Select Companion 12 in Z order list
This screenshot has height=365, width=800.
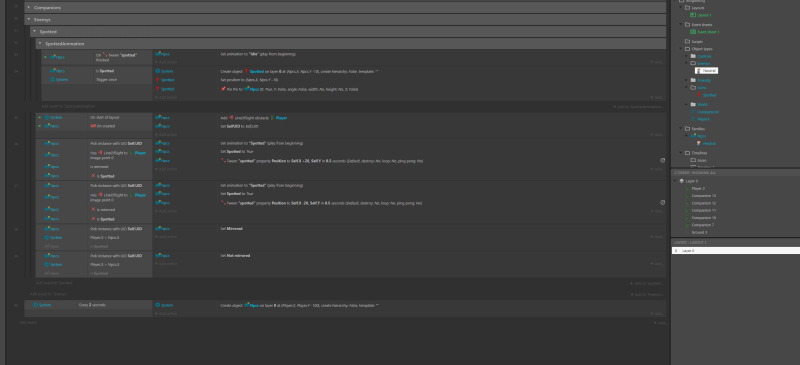(x=704, y=203)
